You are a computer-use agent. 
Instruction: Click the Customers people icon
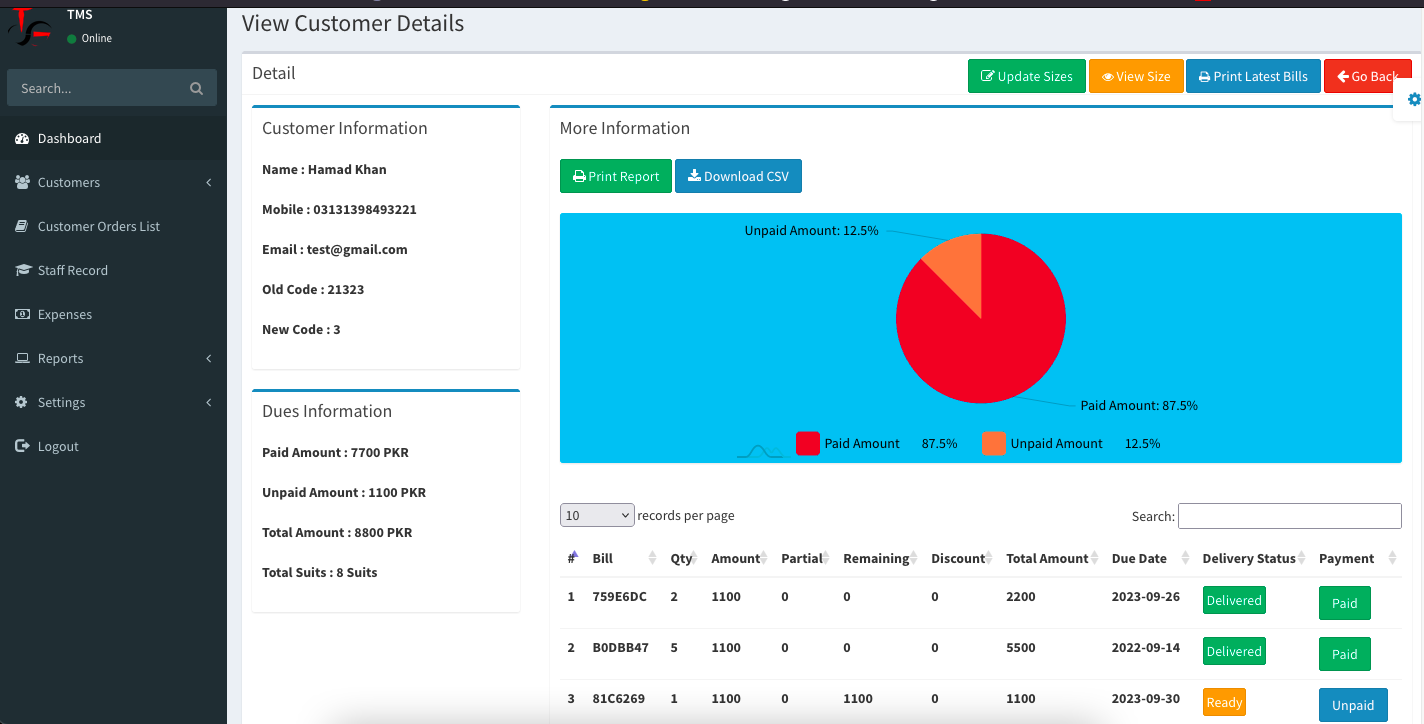coord(22,182)
